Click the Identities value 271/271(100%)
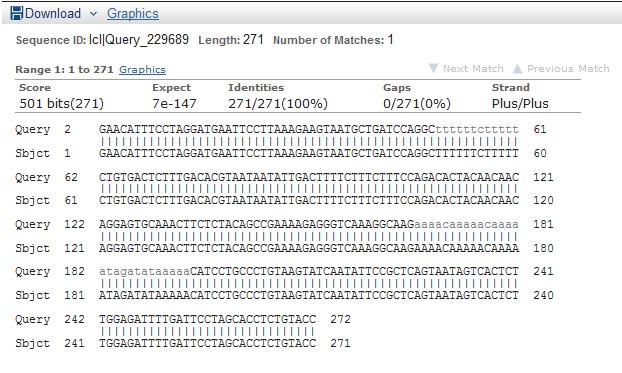The height and width of the screenshot is (373, 622). tap(278, 104)
